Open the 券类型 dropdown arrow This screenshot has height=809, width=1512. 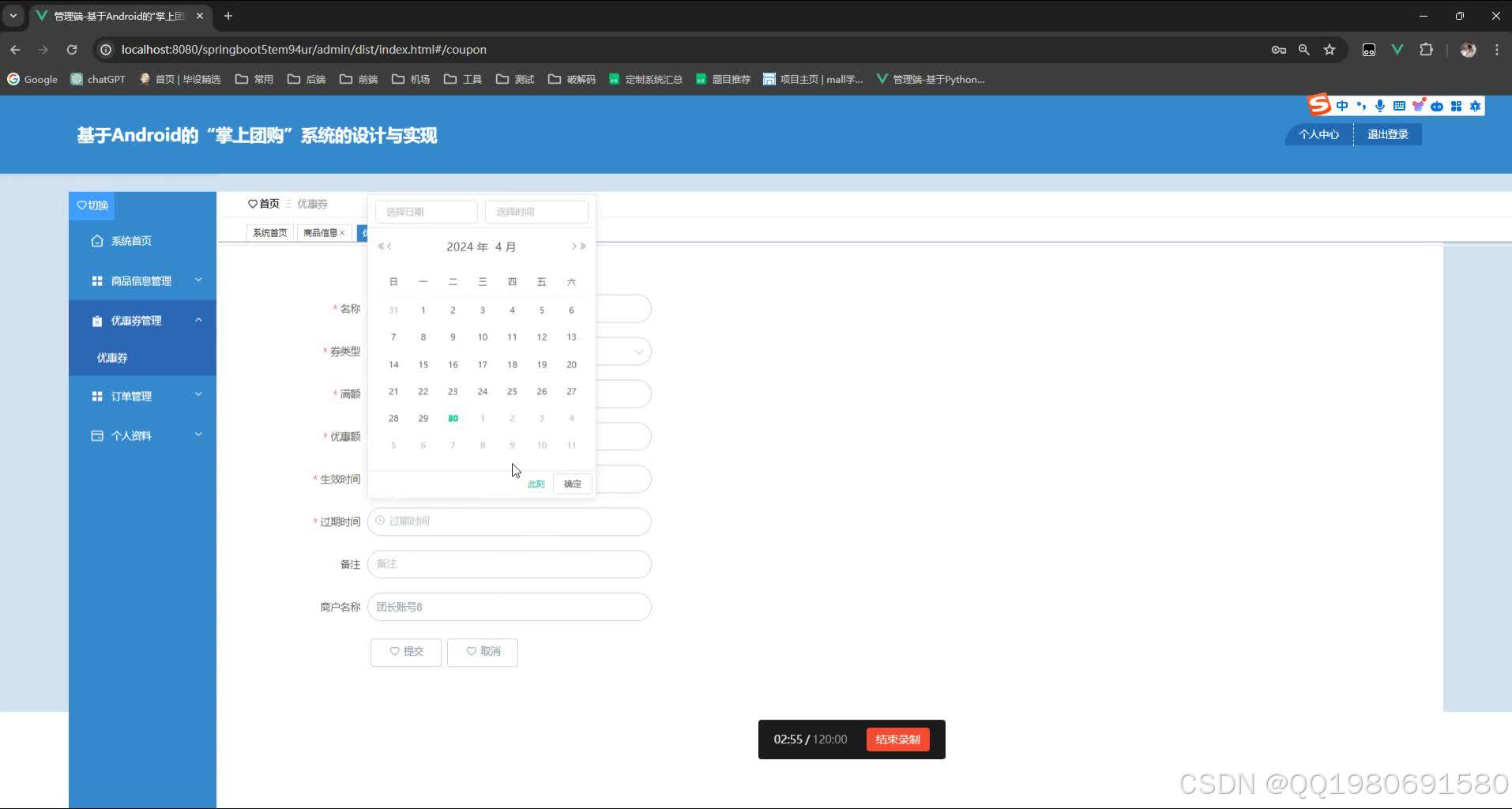click(x=638, y=352)
